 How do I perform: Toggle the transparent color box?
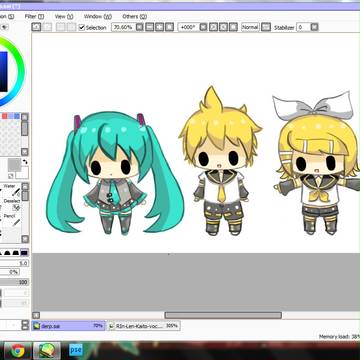(11, 176)
